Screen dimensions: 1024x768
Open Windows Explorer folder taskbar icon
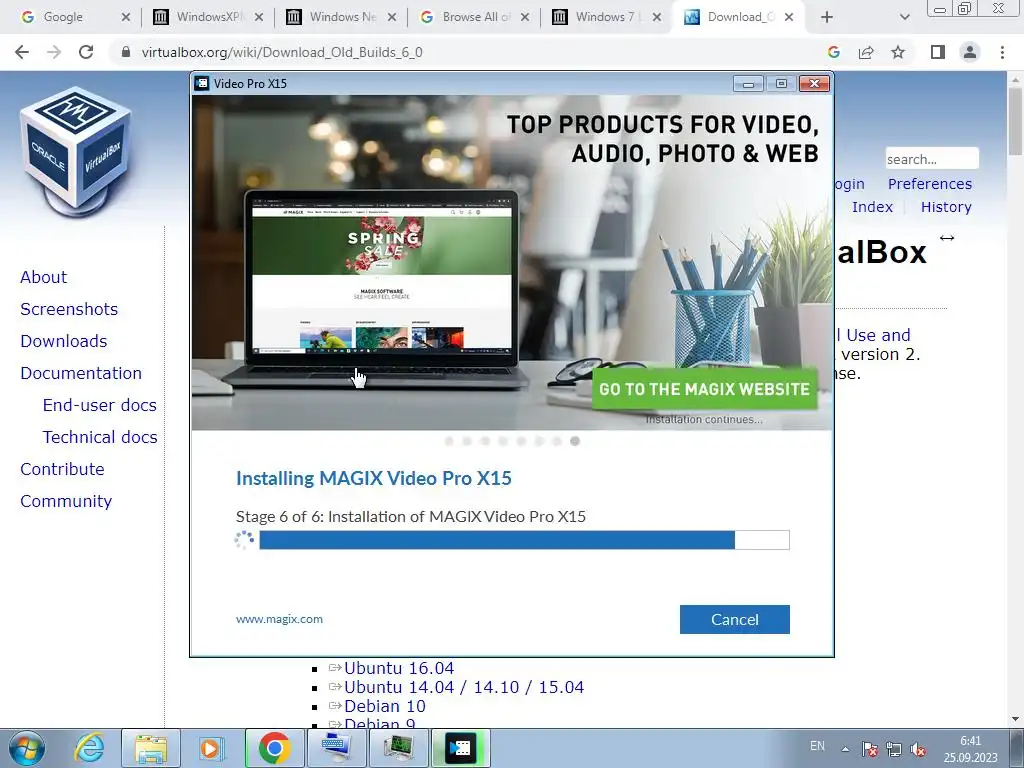tap(151, 748)
